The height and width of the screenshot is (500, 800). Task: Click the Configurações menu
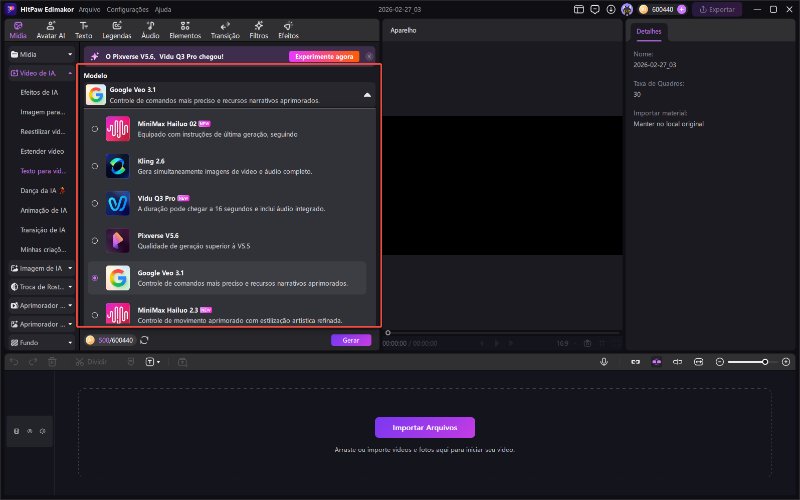pos(128,9)
